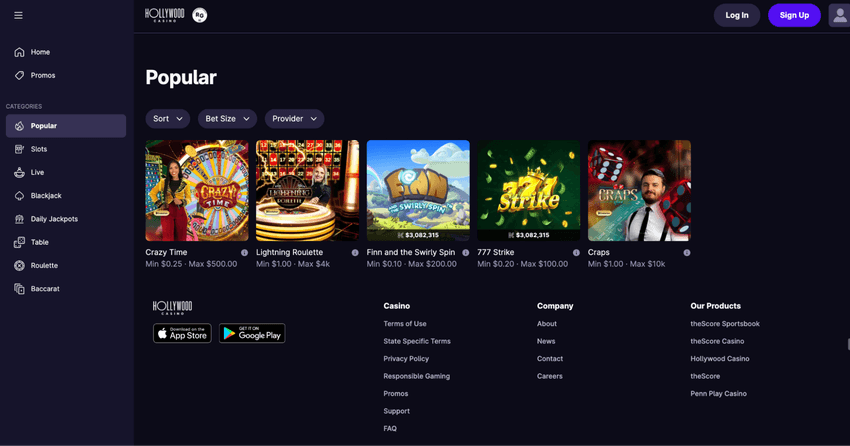850x446 pixels.
Task: Click the Table cards icon
Action: pos(20,242)
